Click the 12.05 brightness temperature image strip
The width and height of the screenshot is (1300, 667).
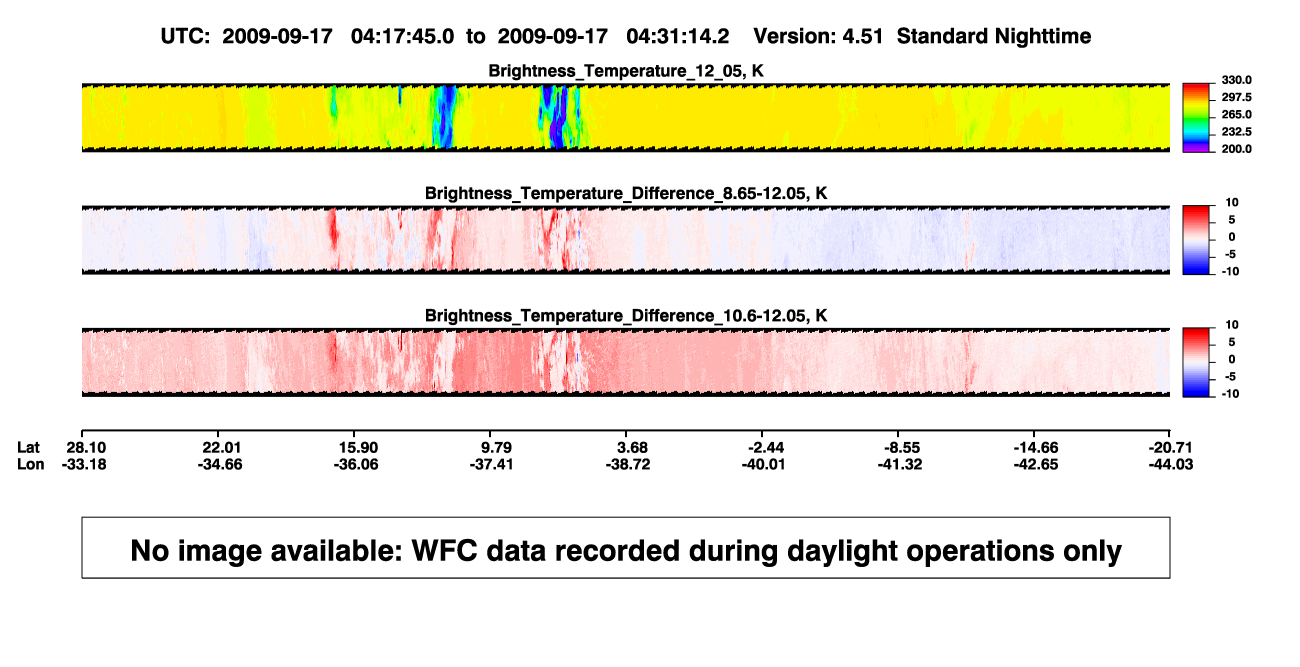[626, 117]
